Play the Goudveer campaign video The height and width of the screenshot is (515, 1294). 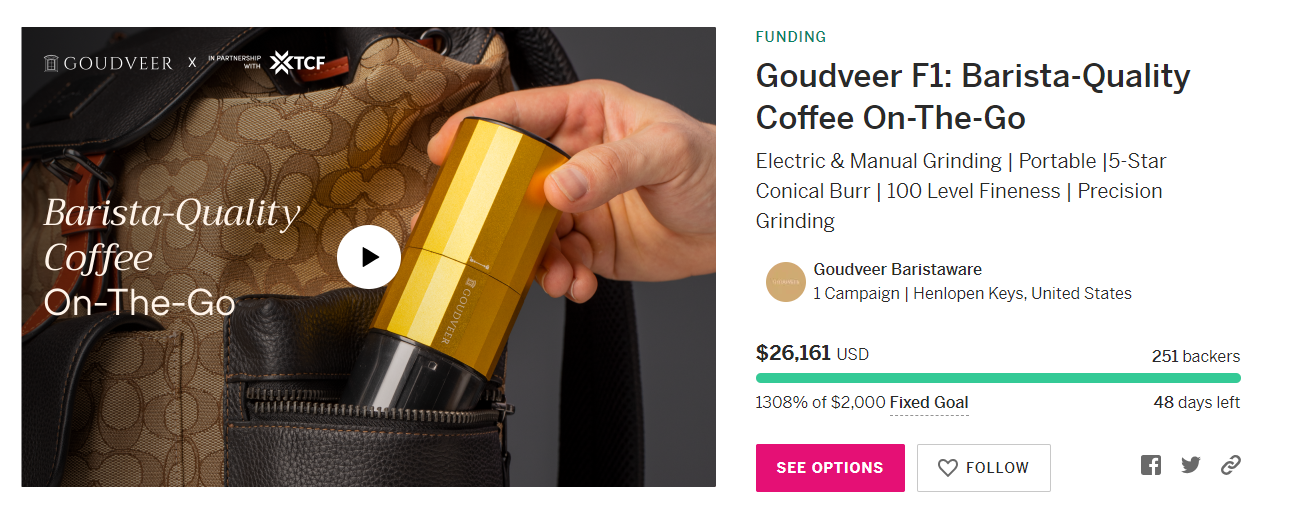(369, 257)
